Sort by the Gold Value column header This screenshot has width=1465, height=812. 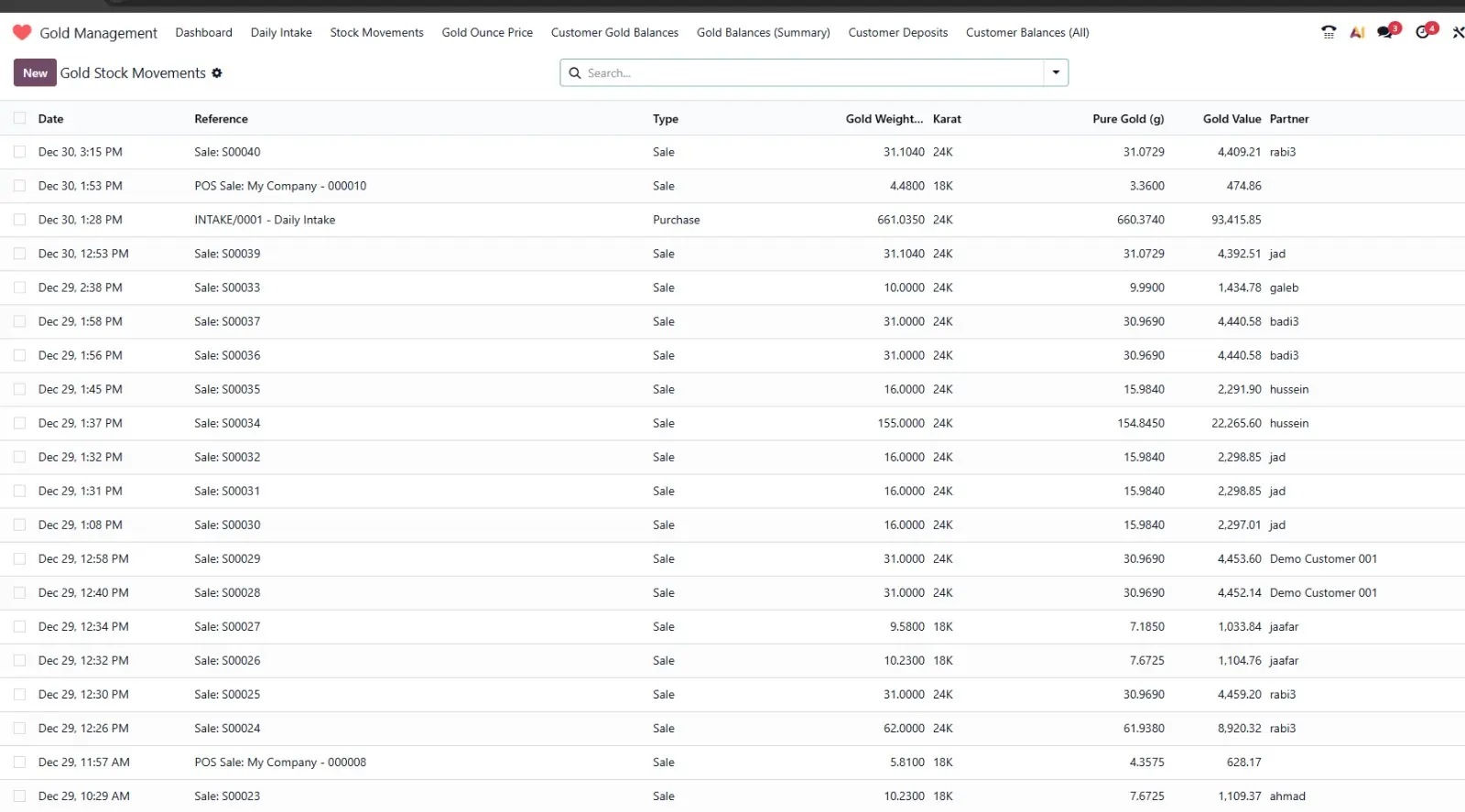coord(1232,119)
